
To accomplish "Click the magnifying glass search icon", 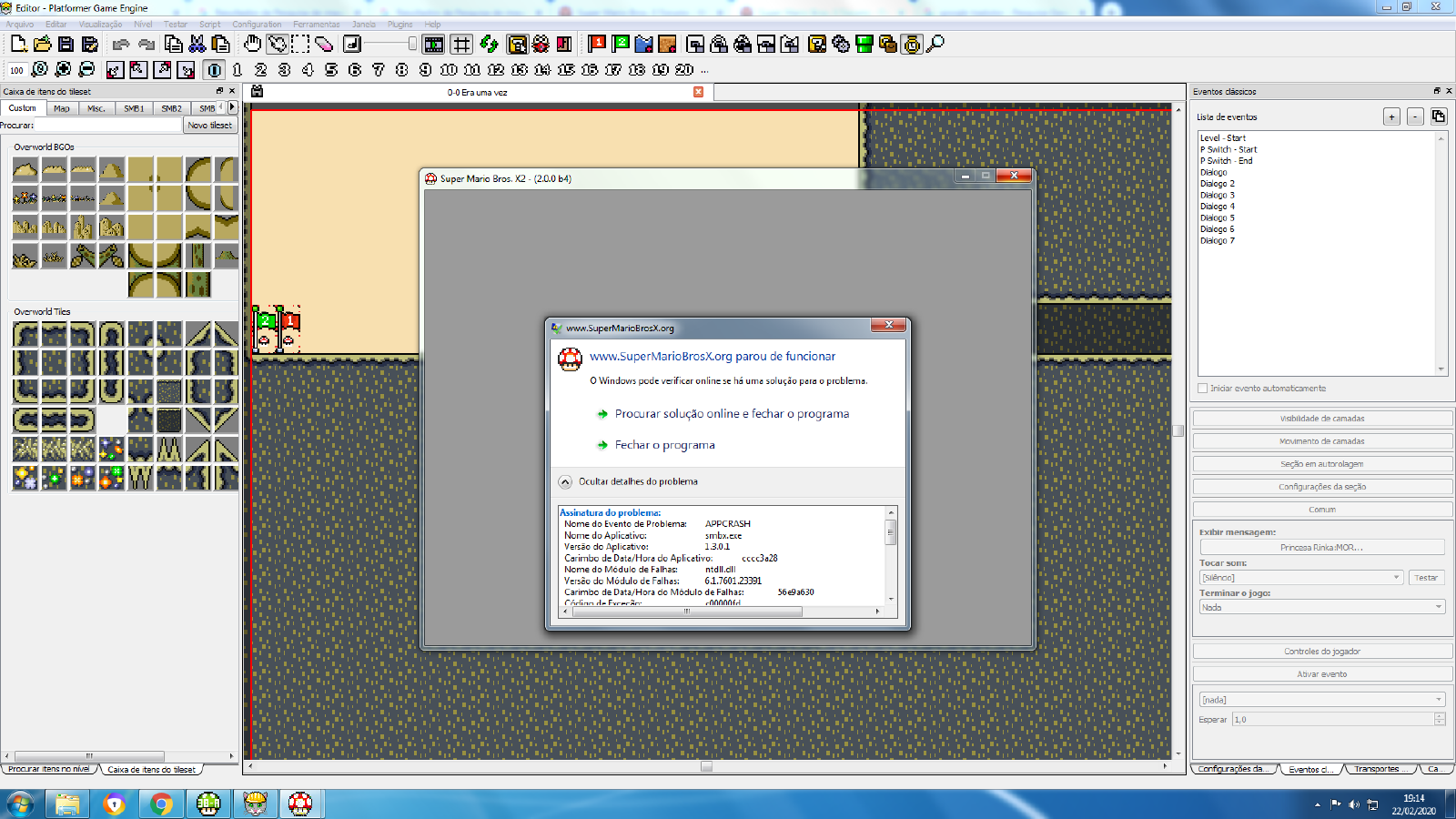I will pyautogui.click(x=935, y=44).
